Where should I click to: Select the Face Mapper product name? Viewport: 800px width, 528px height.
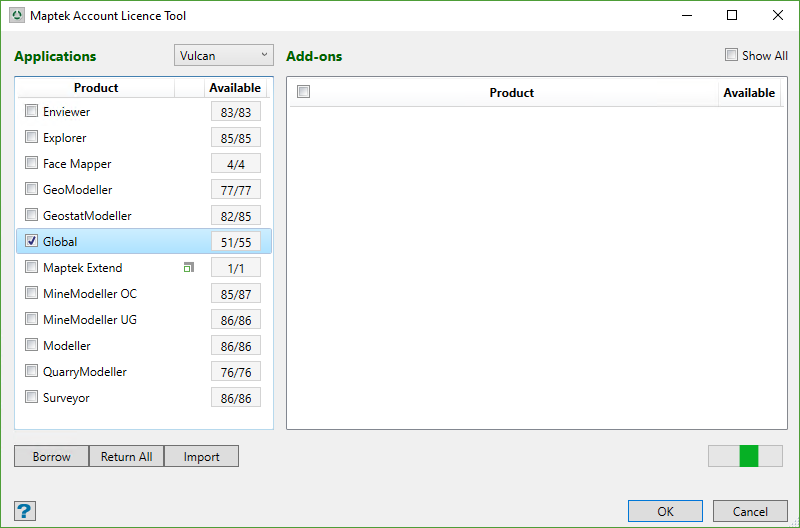point(77,164)
